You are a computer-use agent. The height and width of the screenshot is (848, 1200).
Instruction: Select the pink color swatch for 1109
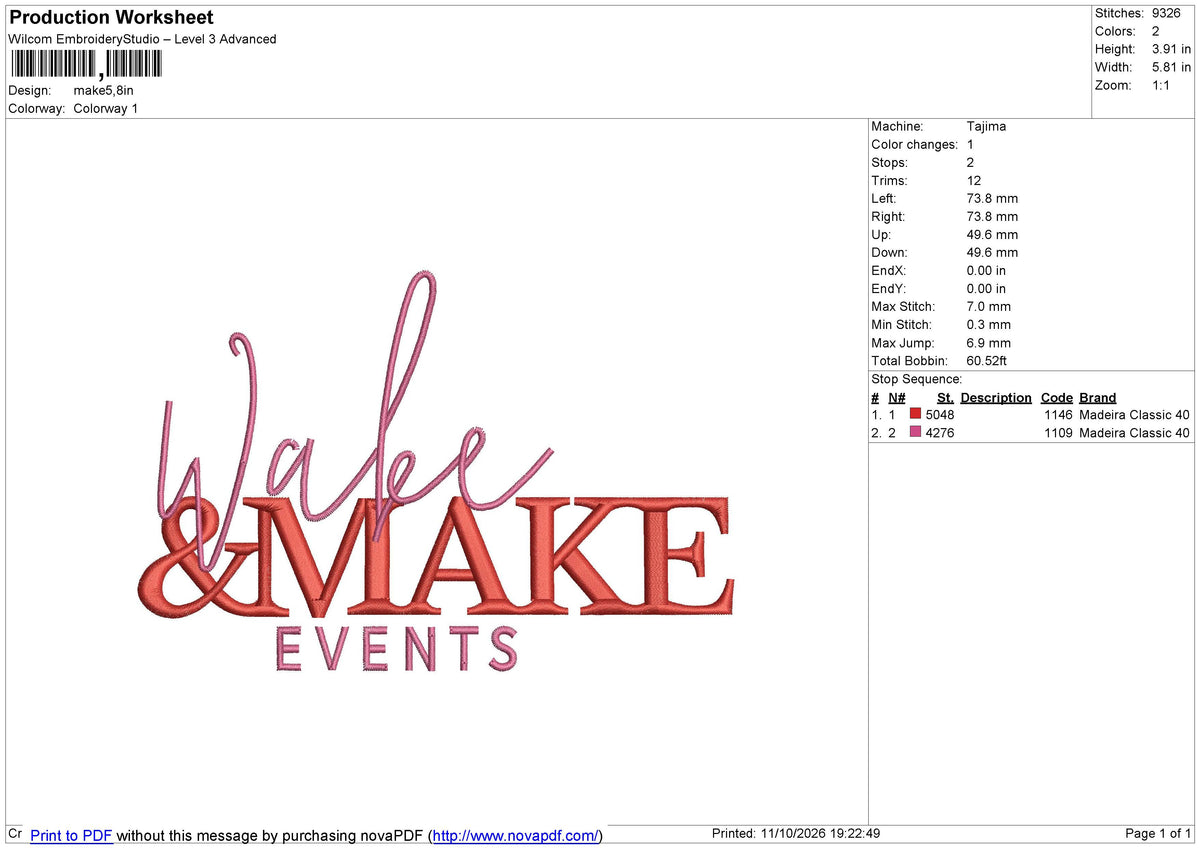tap(915, 432)
